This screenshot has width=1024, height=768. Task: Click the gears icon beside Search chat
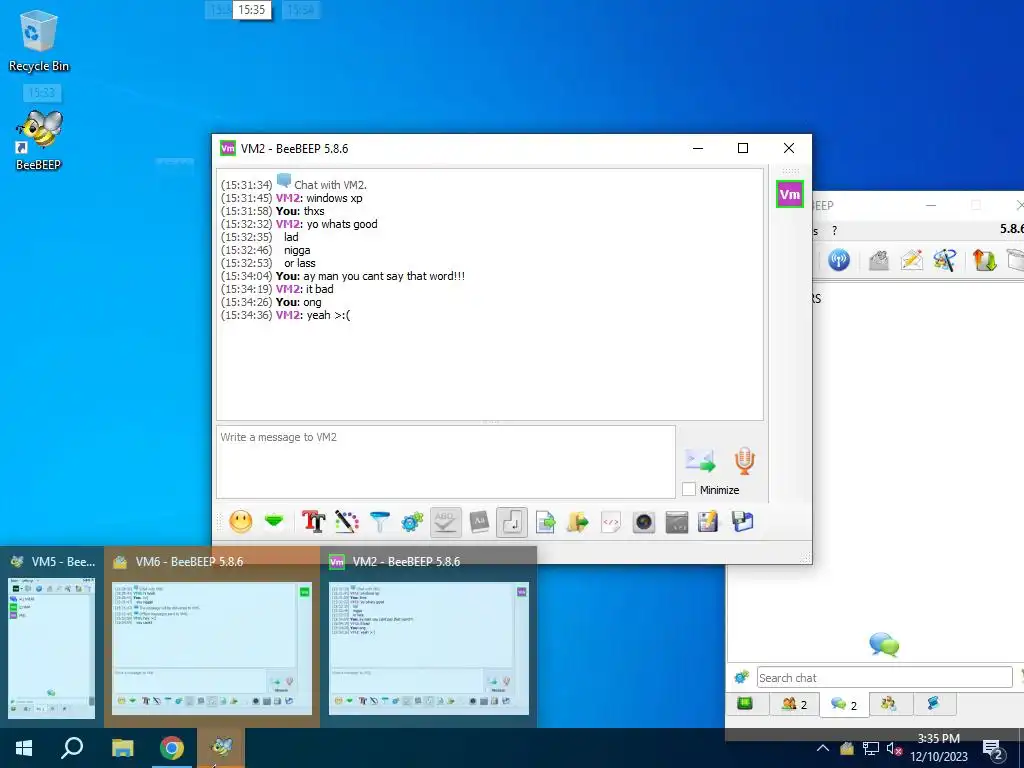coord(741,677)
